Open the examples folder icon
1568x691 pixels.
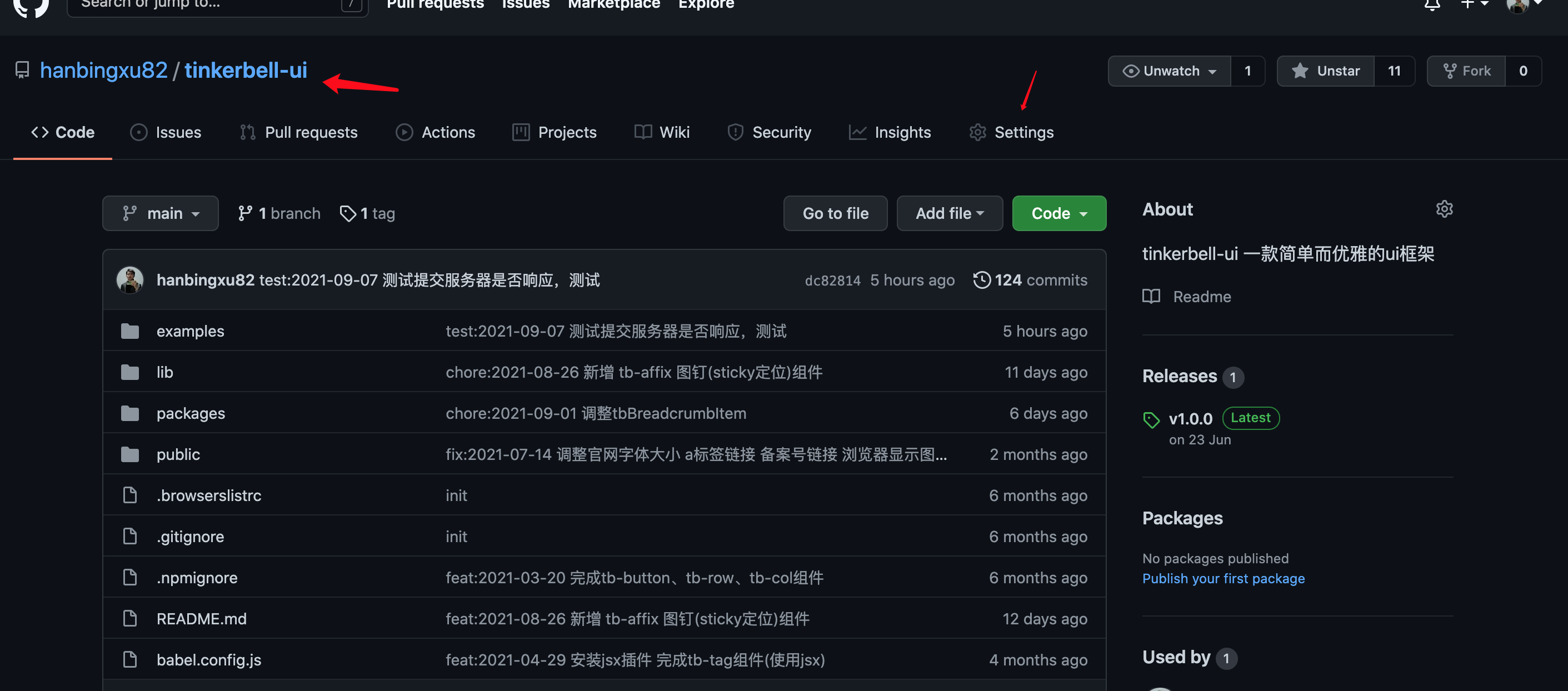129,331
